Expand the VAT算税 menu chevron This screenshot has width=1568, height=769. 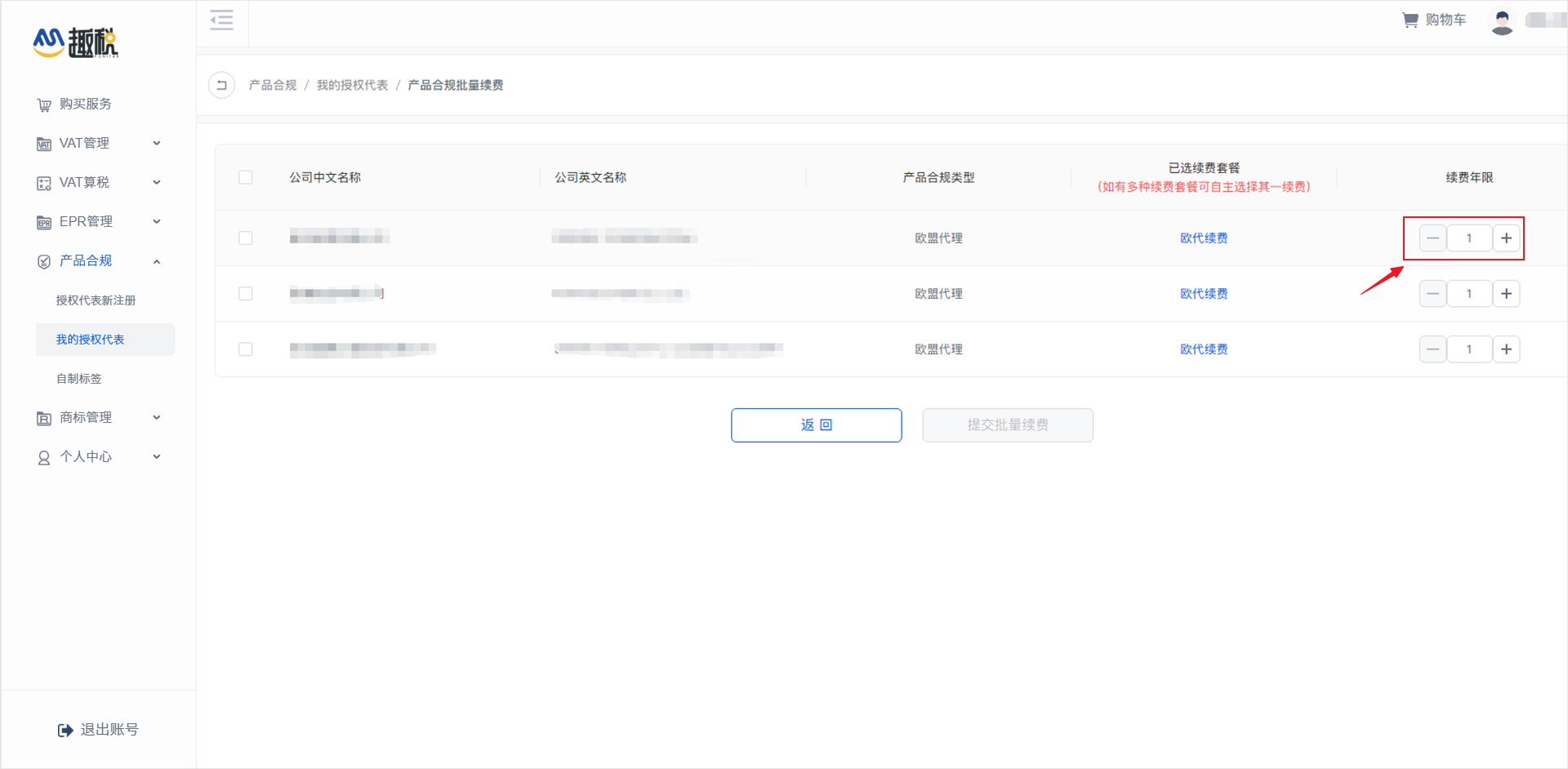point(157,182)
